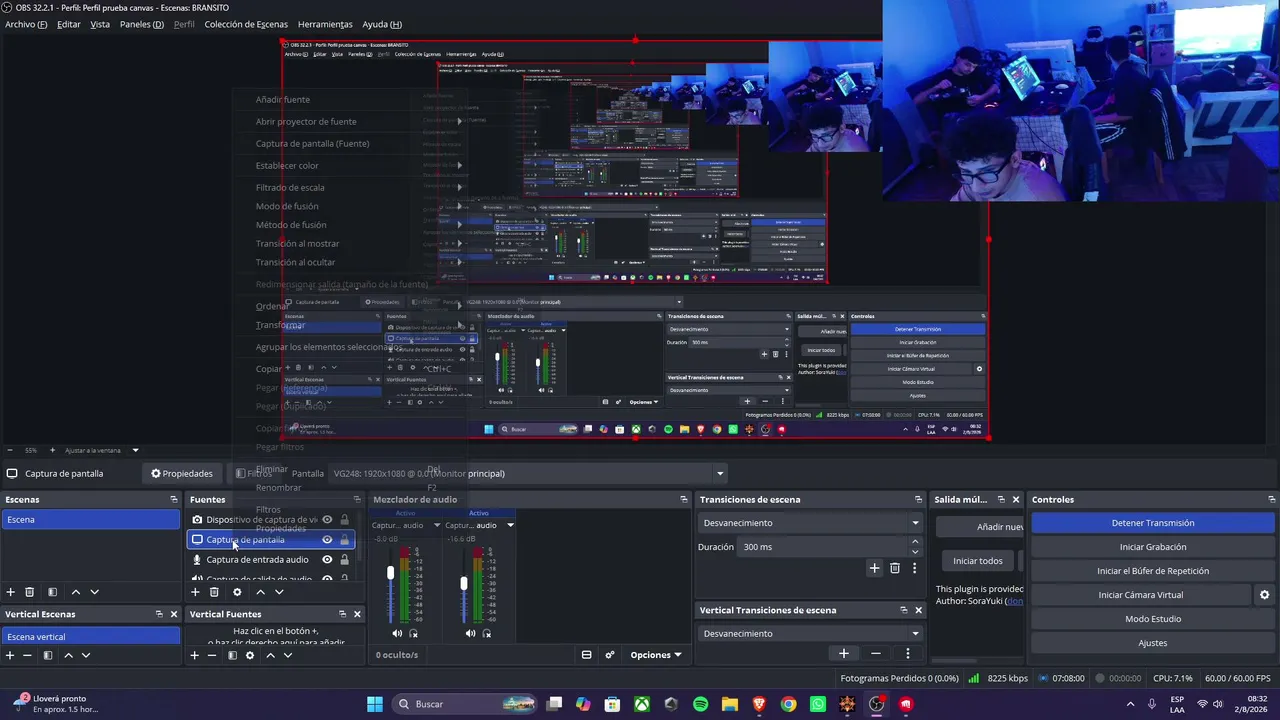Move source down in Fuentes panel

click(x=279, y=592)
